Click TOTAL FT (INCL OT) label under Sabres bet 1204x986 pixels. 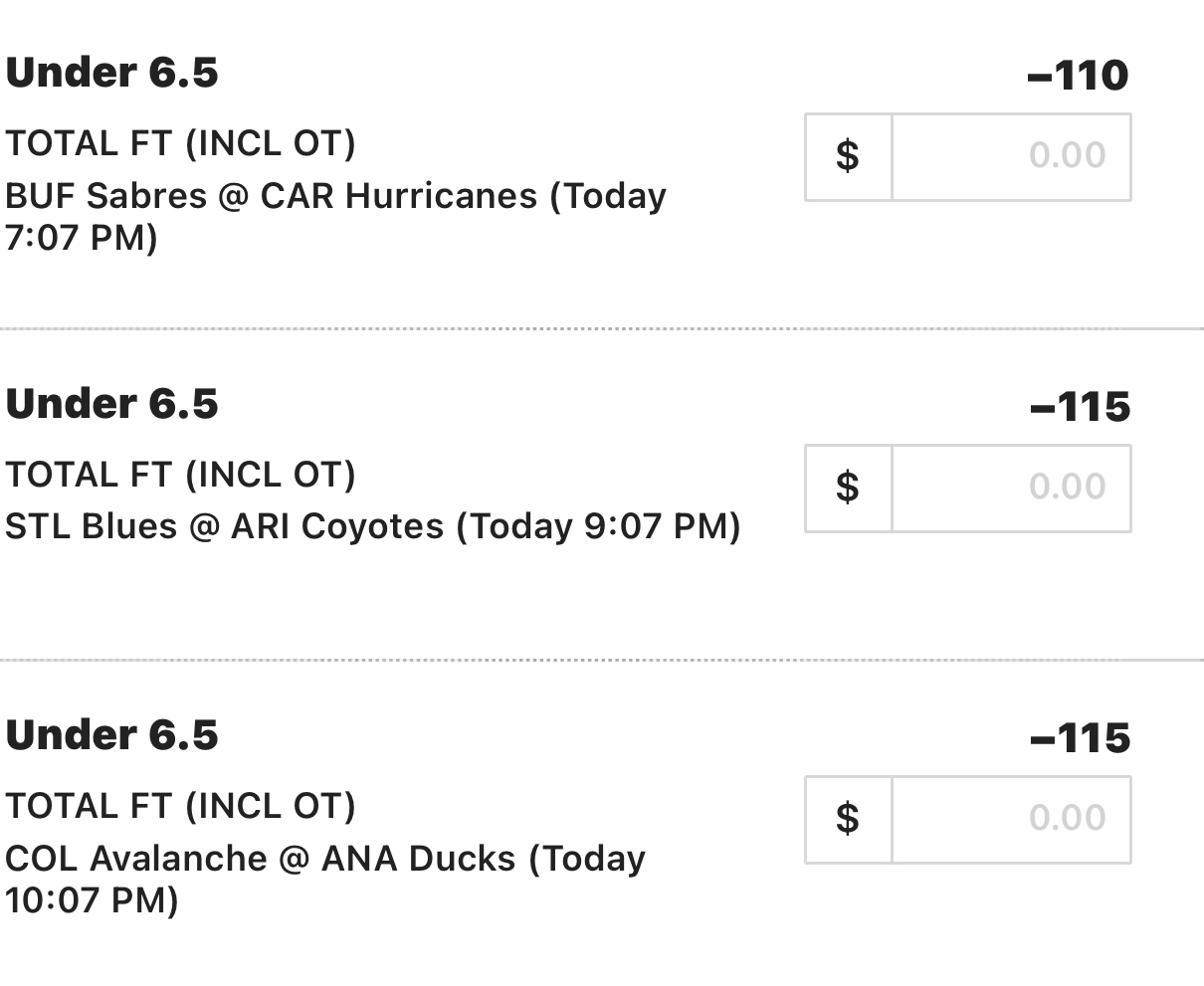(x=180, y=144)
